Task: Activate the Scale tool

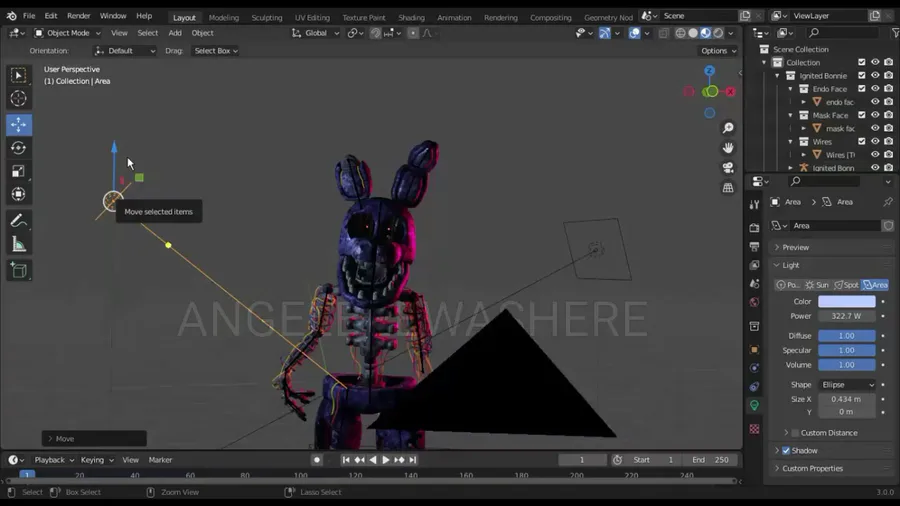Action: (x=18, y=171)
